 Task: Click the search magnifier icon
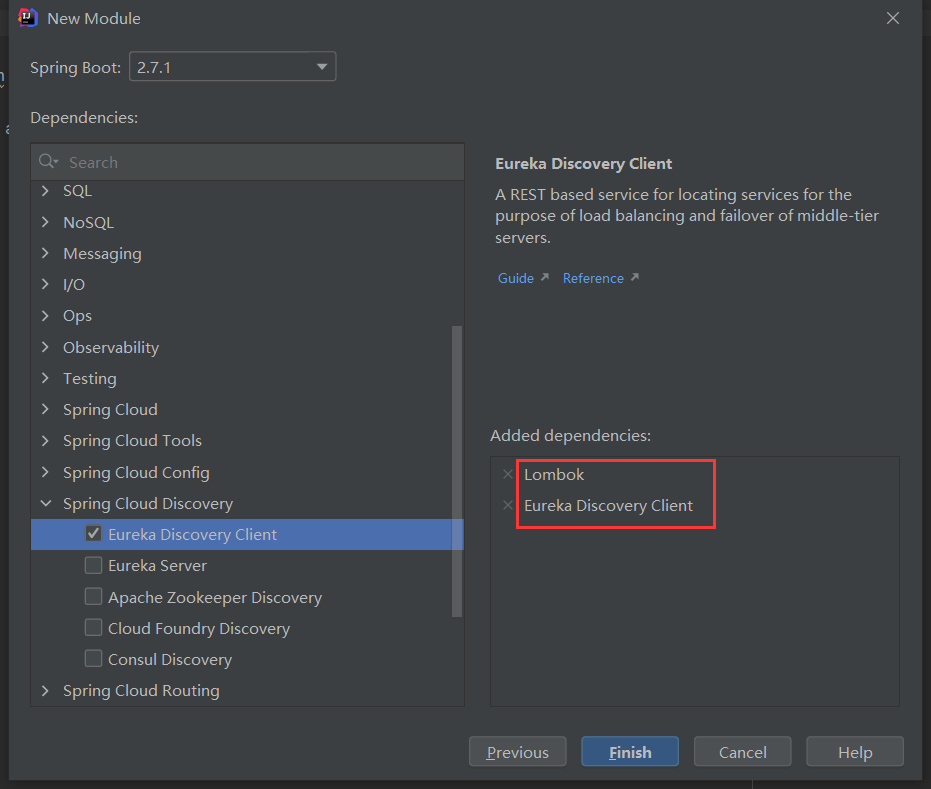coord(48,162)
